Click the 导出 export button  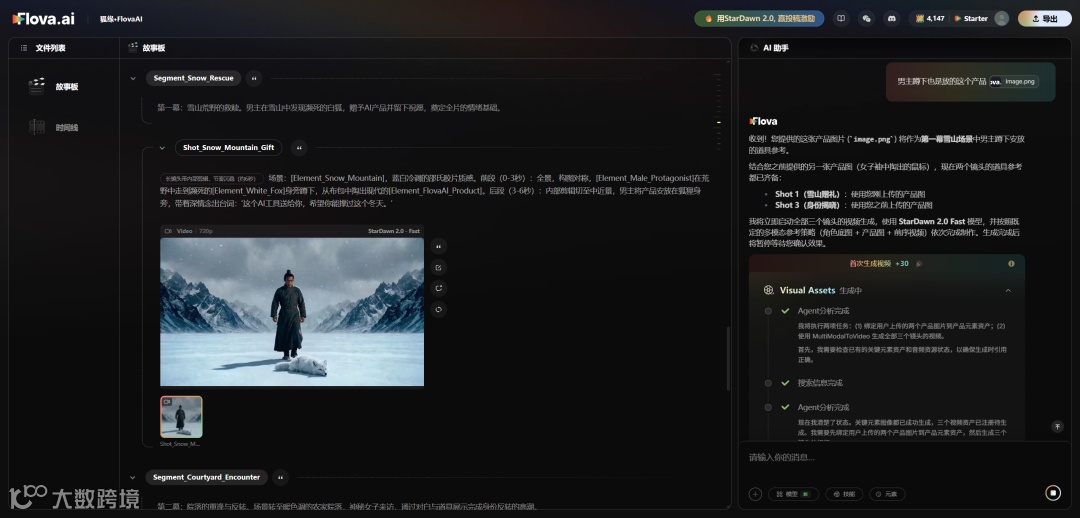click(x=1044, y=19)
